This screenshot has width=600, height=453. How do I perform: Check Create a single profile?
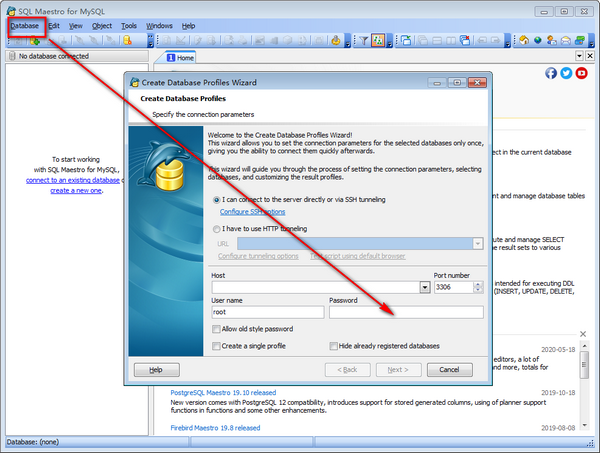pos(216,346)
